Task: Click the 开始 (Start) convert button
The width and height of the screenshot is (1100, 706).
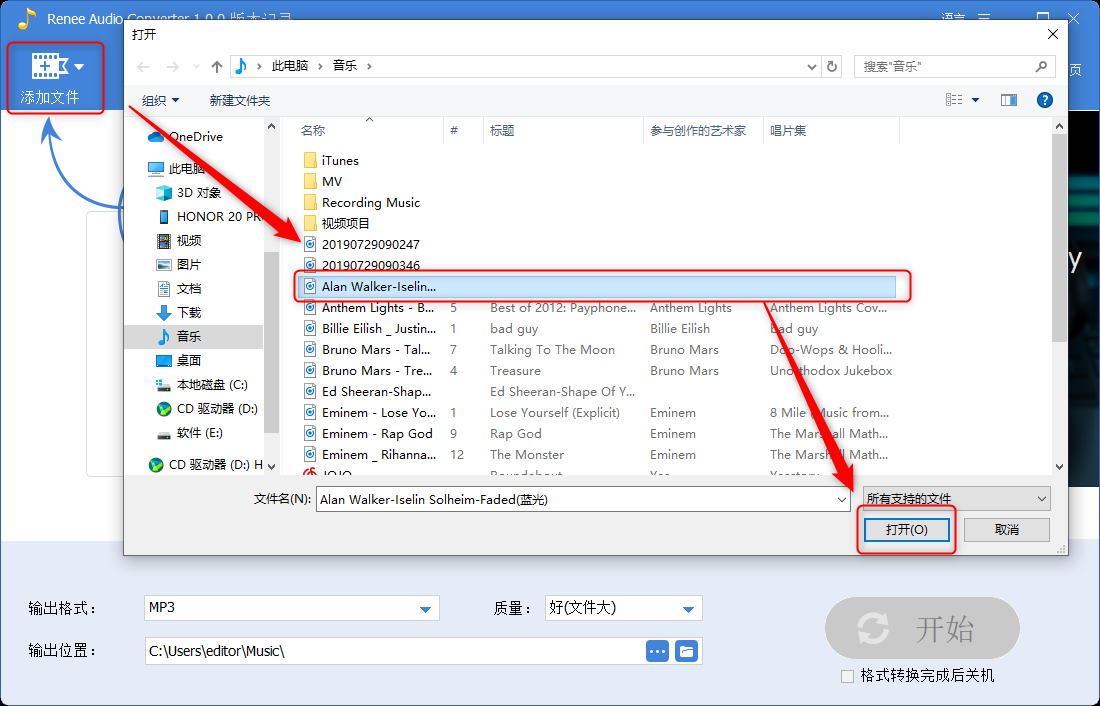Action: (922, 628)
